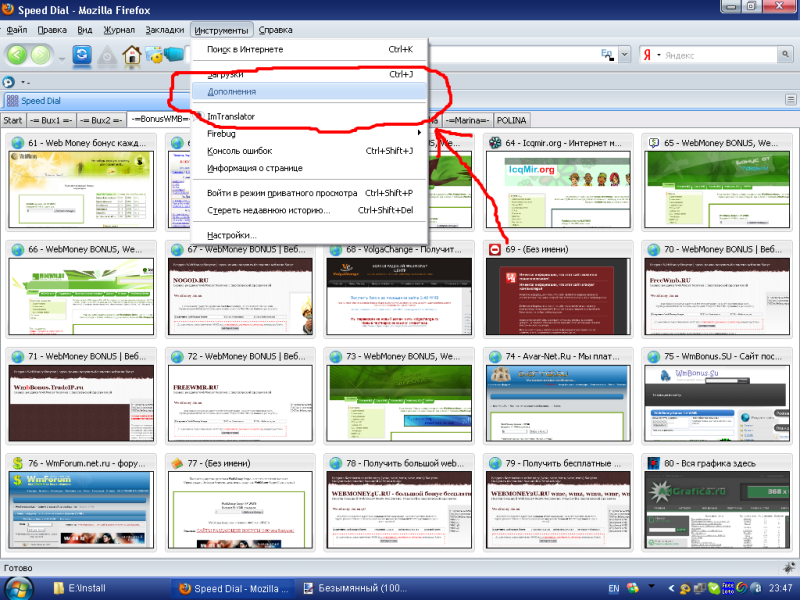Open the Файл menu

[17, 30]
